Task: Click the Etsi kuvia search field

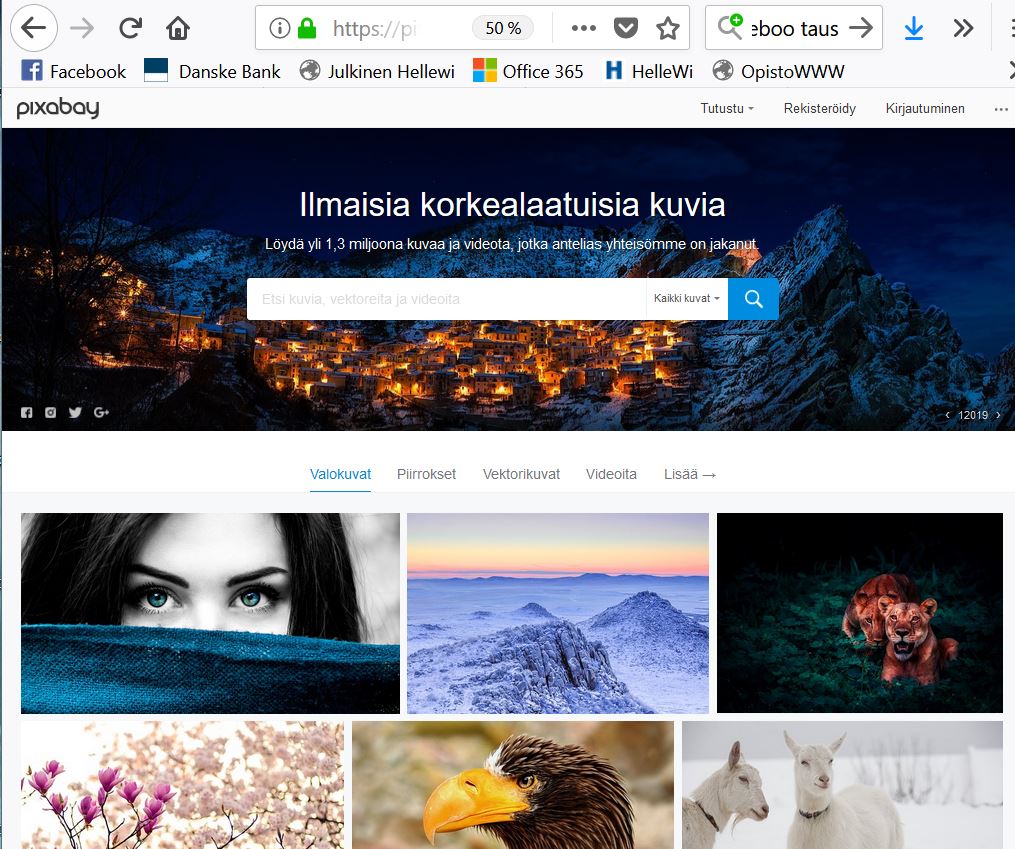Action: [x=446, y=299]
